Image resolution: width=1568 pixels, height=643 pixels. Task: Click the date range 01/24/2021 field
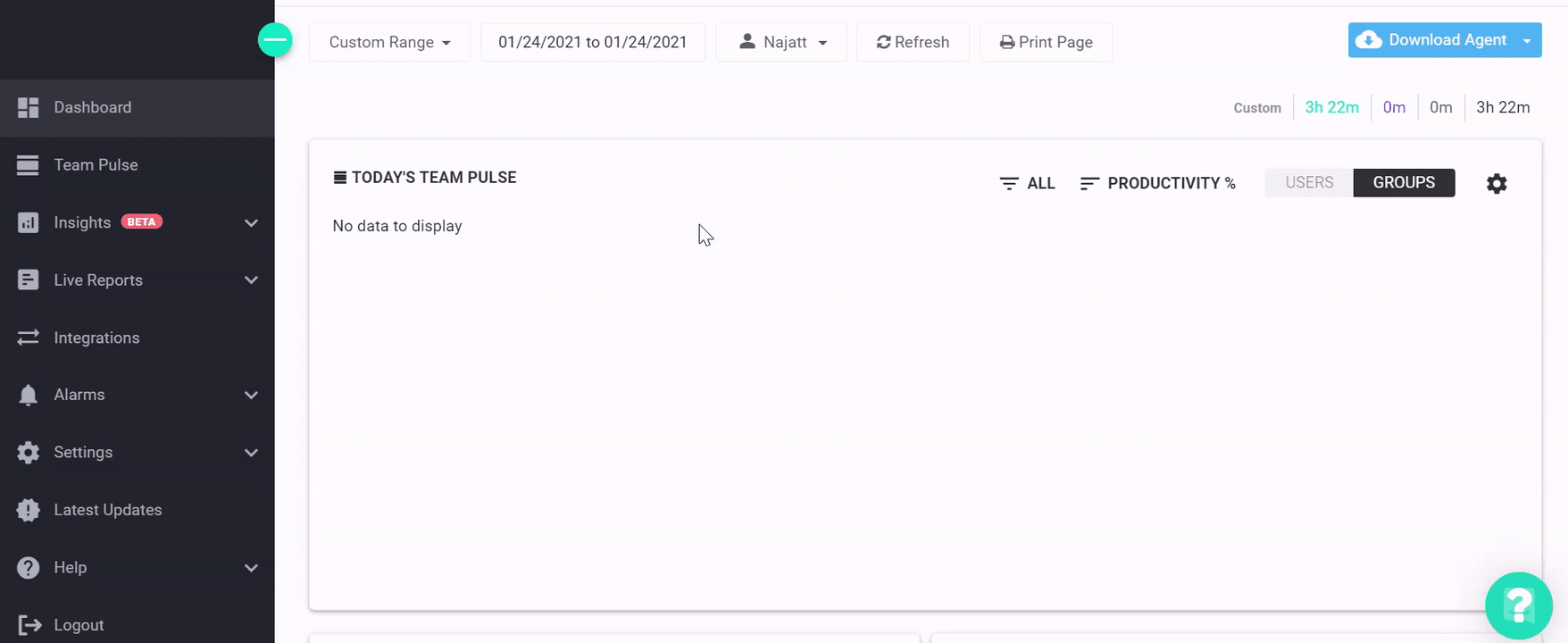593,42
